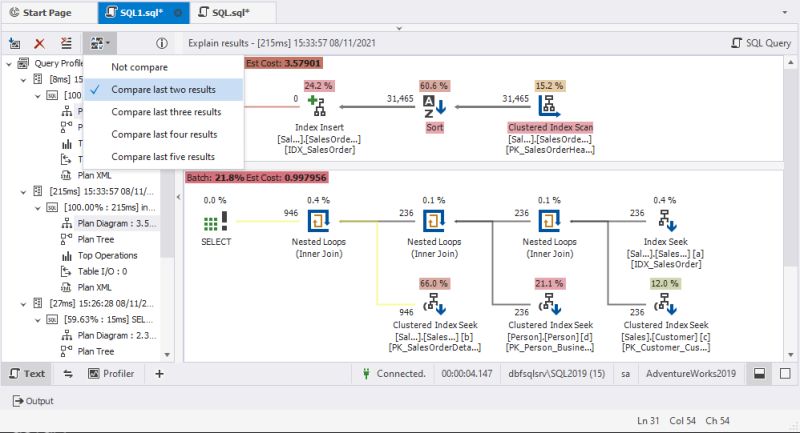Click the full view layout square icon

coord(785,374)
